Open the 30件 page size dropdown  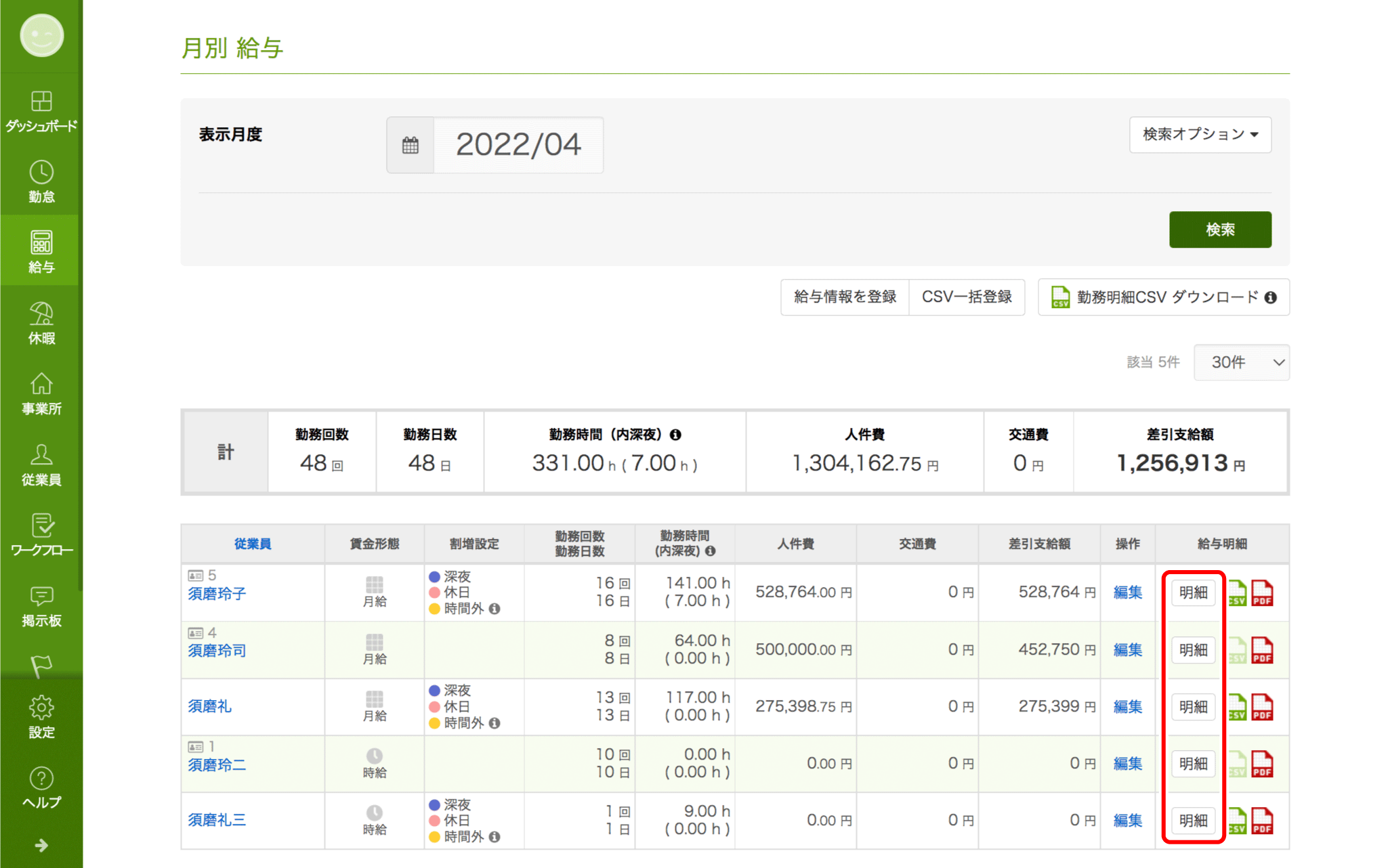[1241, 362]
